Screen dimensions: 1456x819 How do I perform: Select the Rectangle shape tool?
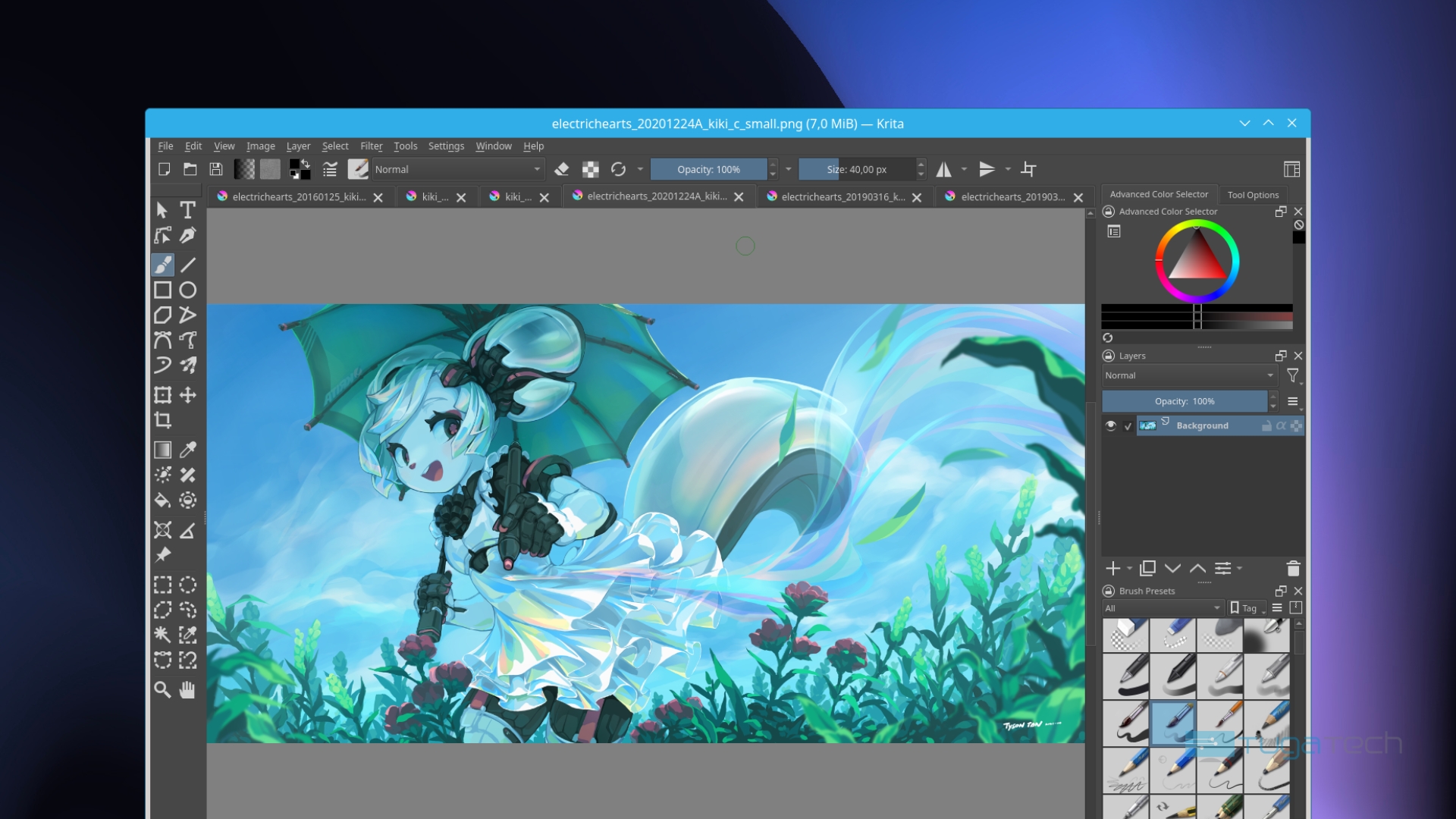[x=162, y=290]
